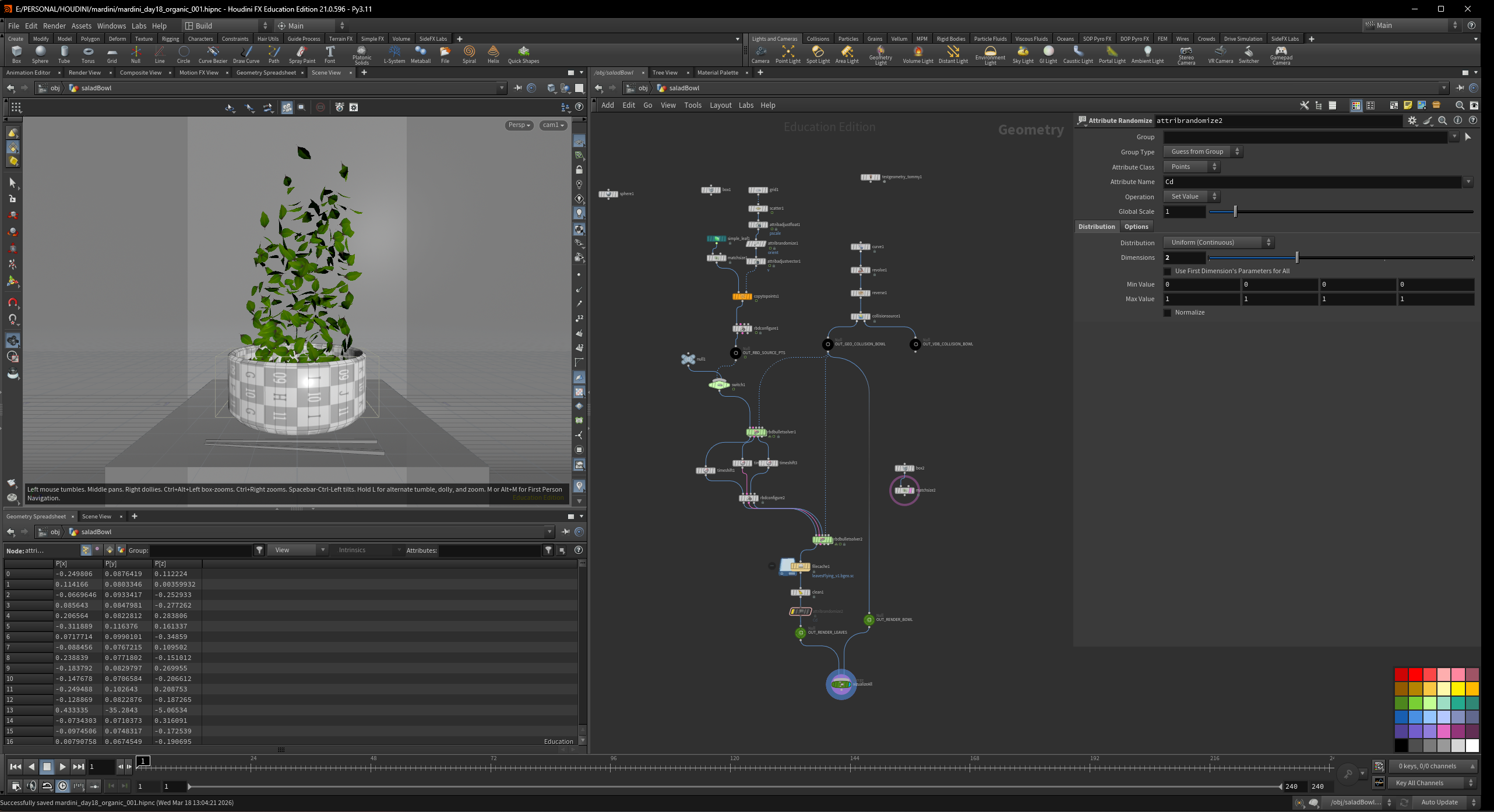Select the Helix shelf tool
The width and height of the screenshot is (1494, 812).
coord(494,54)
